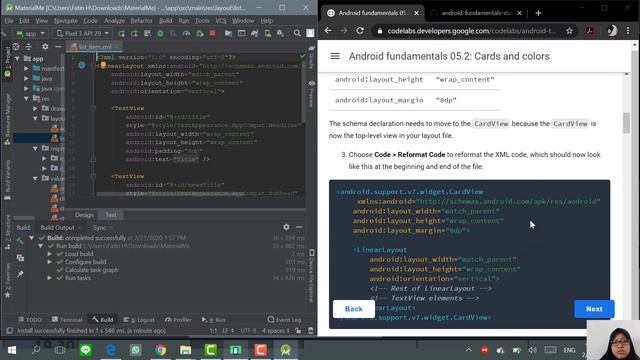Click the hamburger menu on the codelab page

coord(335,56)
